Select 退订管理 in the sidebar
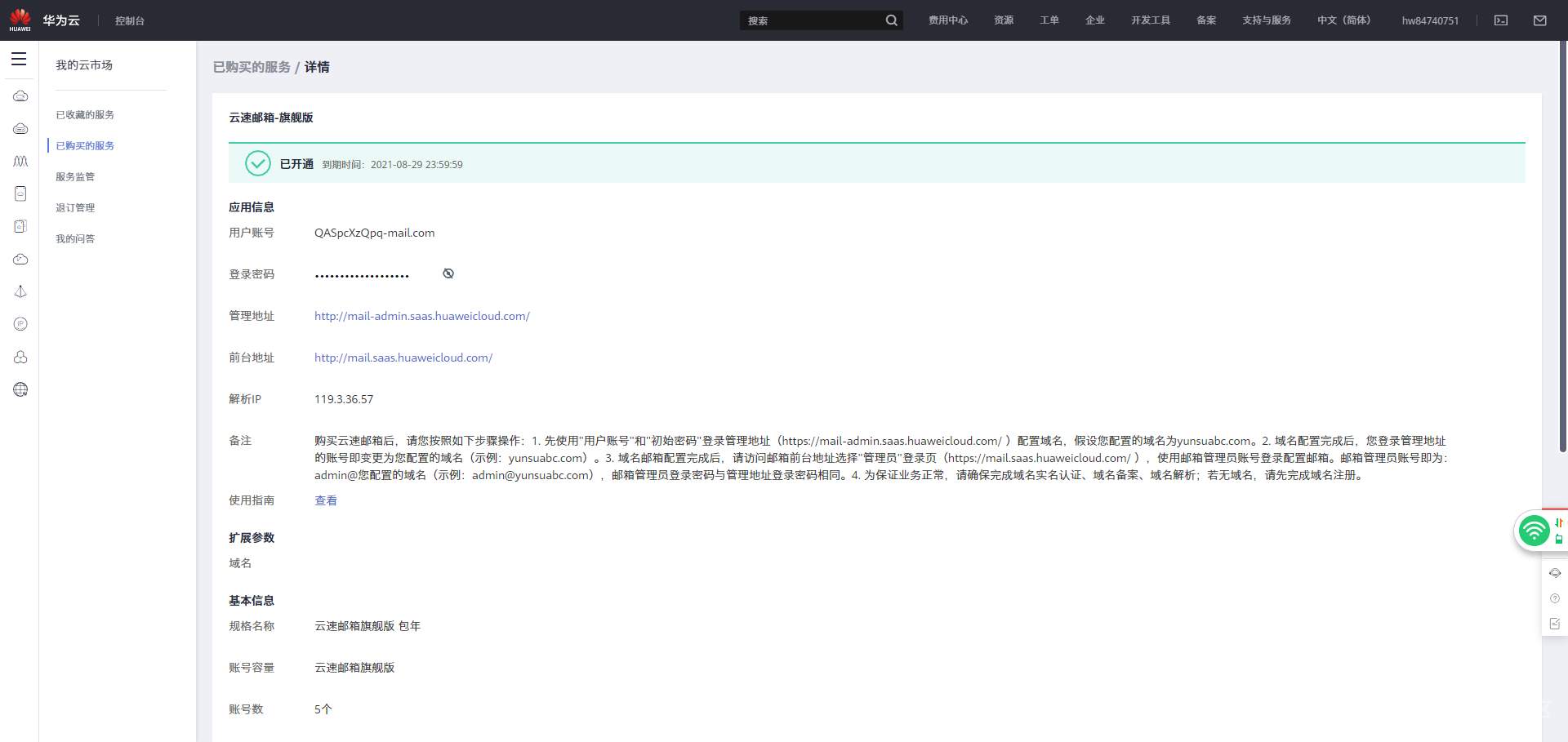Image resolution: width=1568 pixels, height=742 pixels. click(x=75, y=208)
